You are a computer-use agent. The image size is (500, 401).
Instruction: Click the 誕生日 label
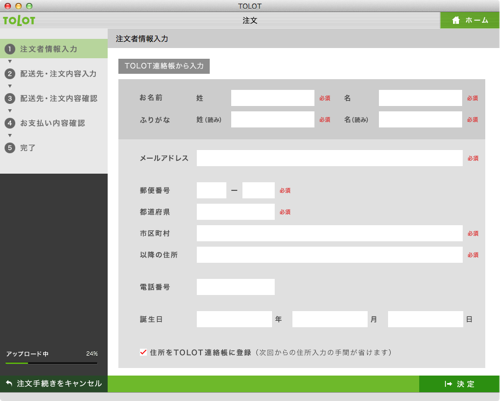pos(151,319)
